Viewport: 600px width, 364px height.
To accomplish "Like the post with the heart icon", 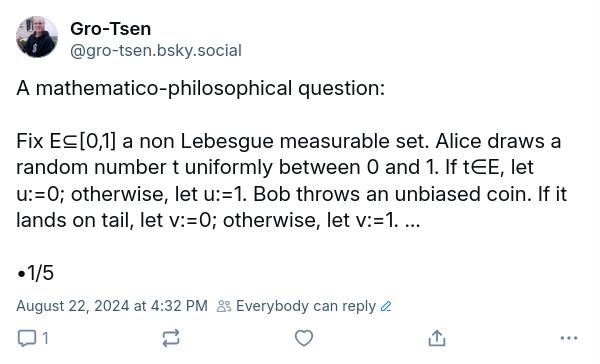I will (304, 338).
